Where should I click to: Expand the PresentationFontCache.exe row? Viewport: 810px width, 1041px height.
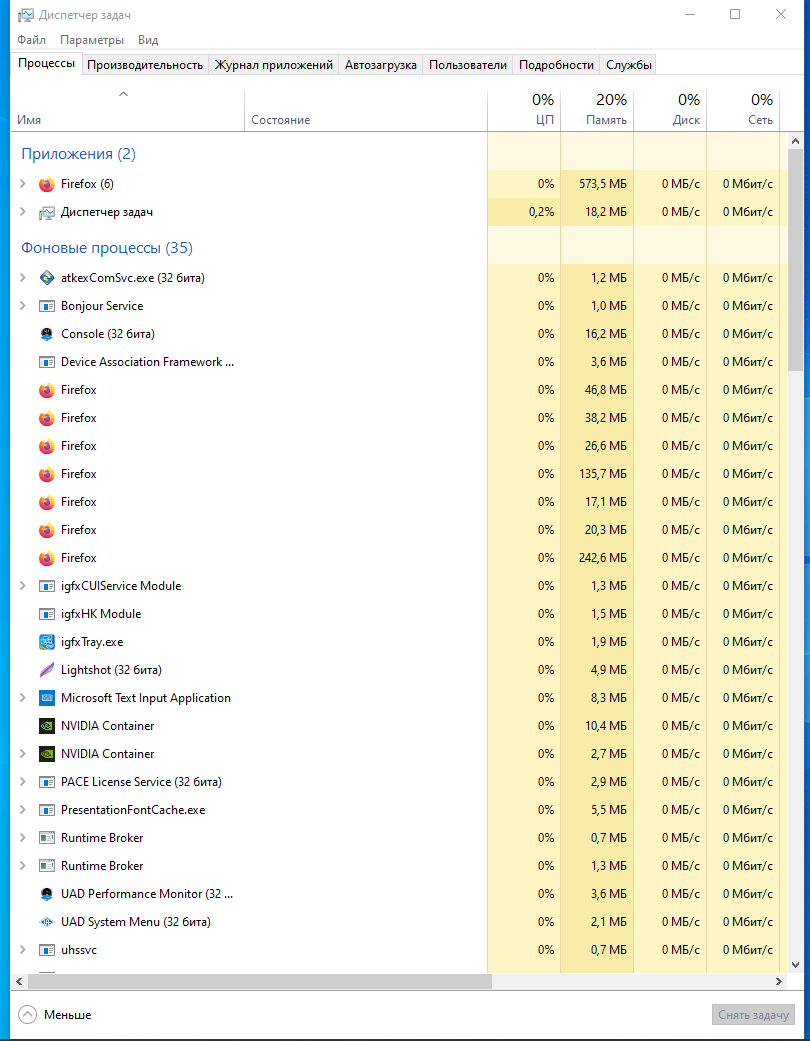(23, 809)
